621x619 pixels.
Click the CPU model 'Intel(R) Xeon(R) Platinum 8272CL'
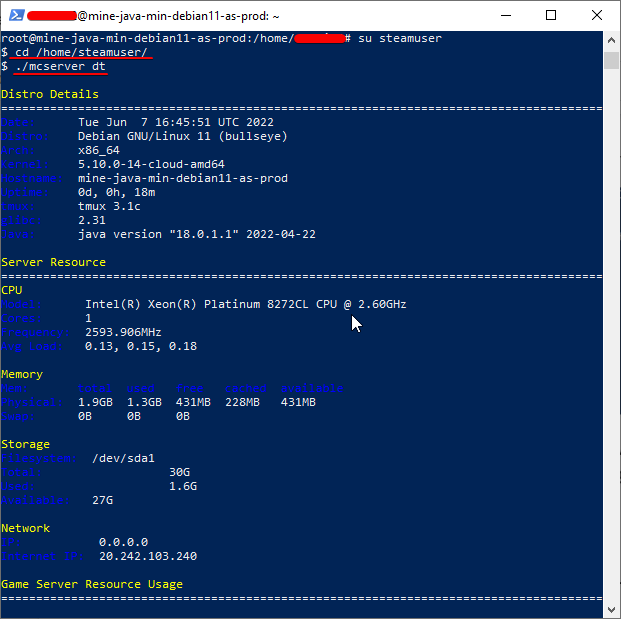point(197,304)
